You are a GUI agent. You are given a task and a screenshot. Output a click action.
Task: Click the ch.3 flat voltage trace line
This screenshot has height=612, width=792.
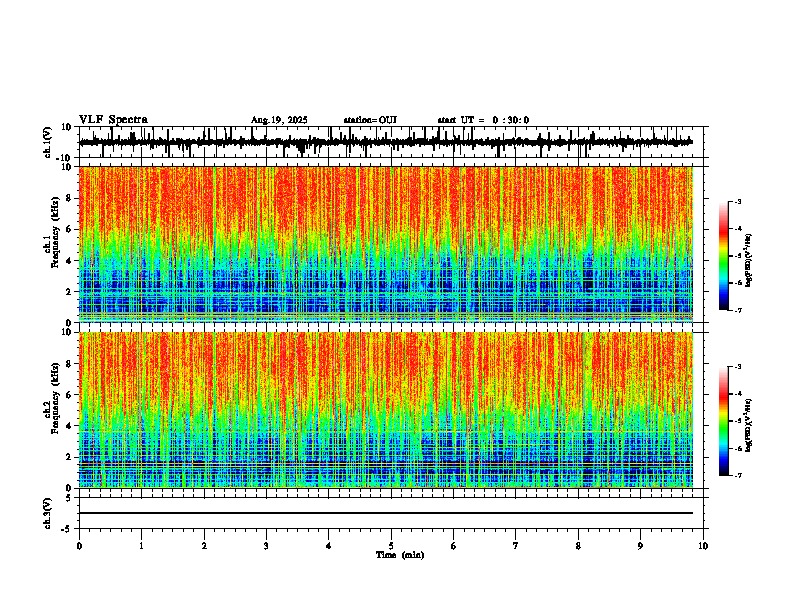385,513
